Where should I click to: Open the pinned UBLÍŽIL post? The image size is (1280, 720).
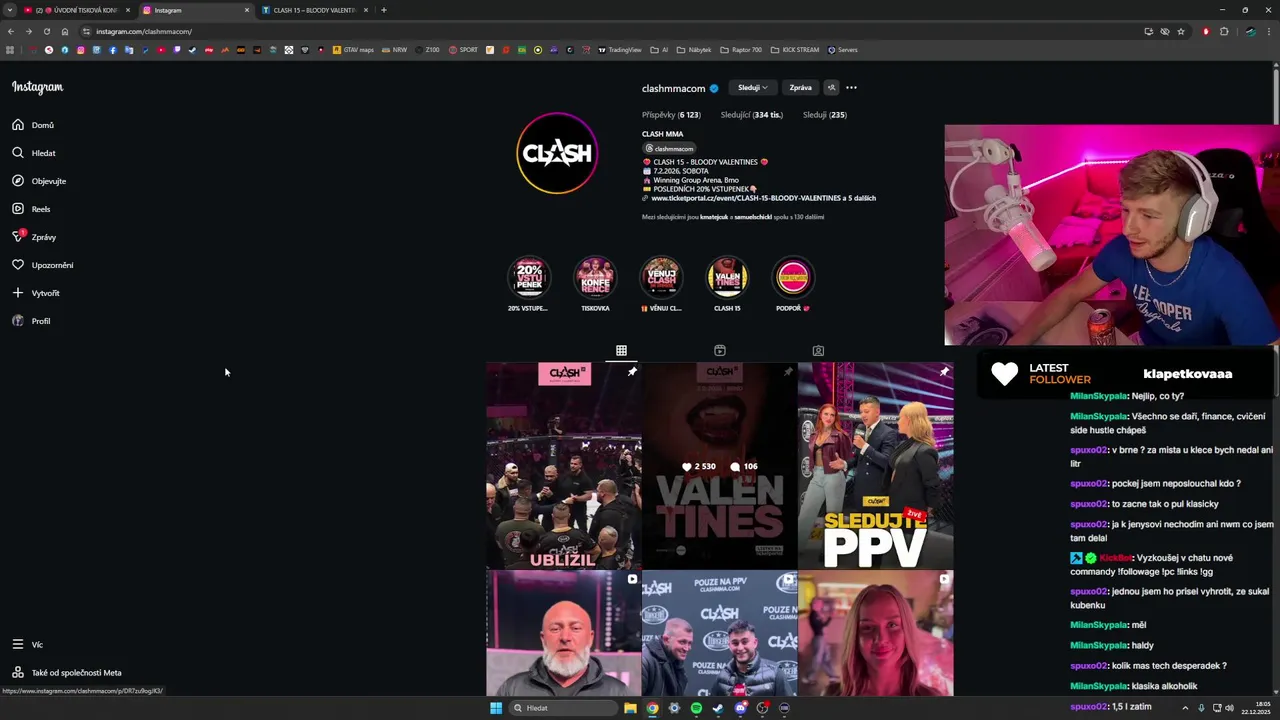564,465
